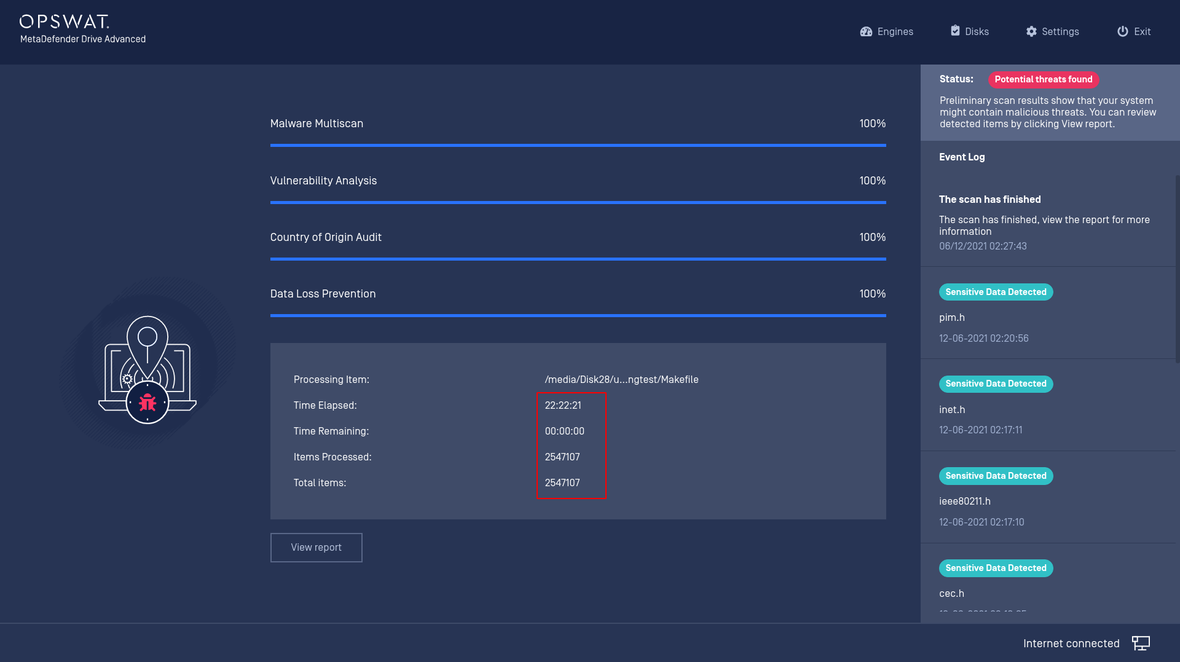The height and width of the screenshot is (662, 1180).
Task: Click the malware bug laptop illustration
Action: pyautogui.click(x=148, y=369)
